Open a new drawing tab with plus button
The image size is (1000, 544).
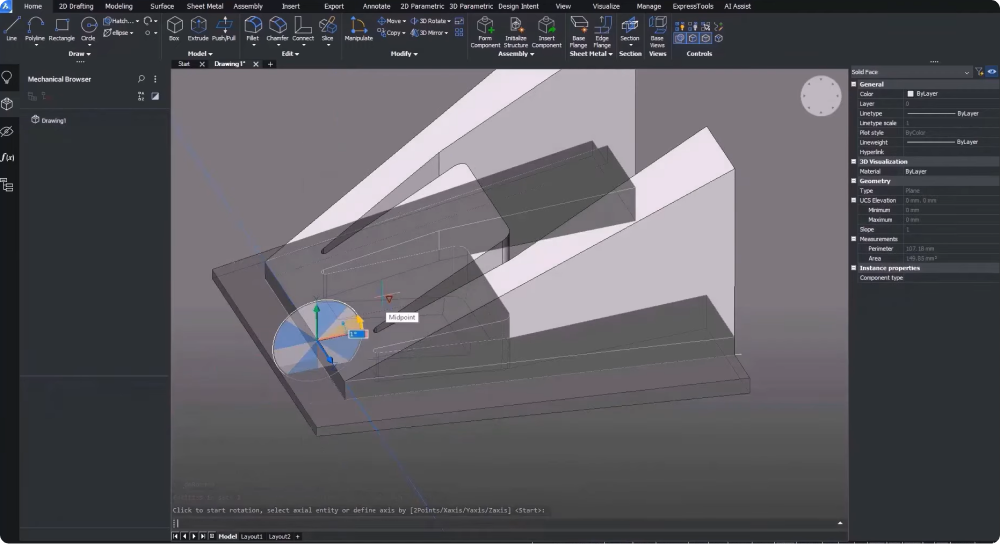click(x=269, y=64)
